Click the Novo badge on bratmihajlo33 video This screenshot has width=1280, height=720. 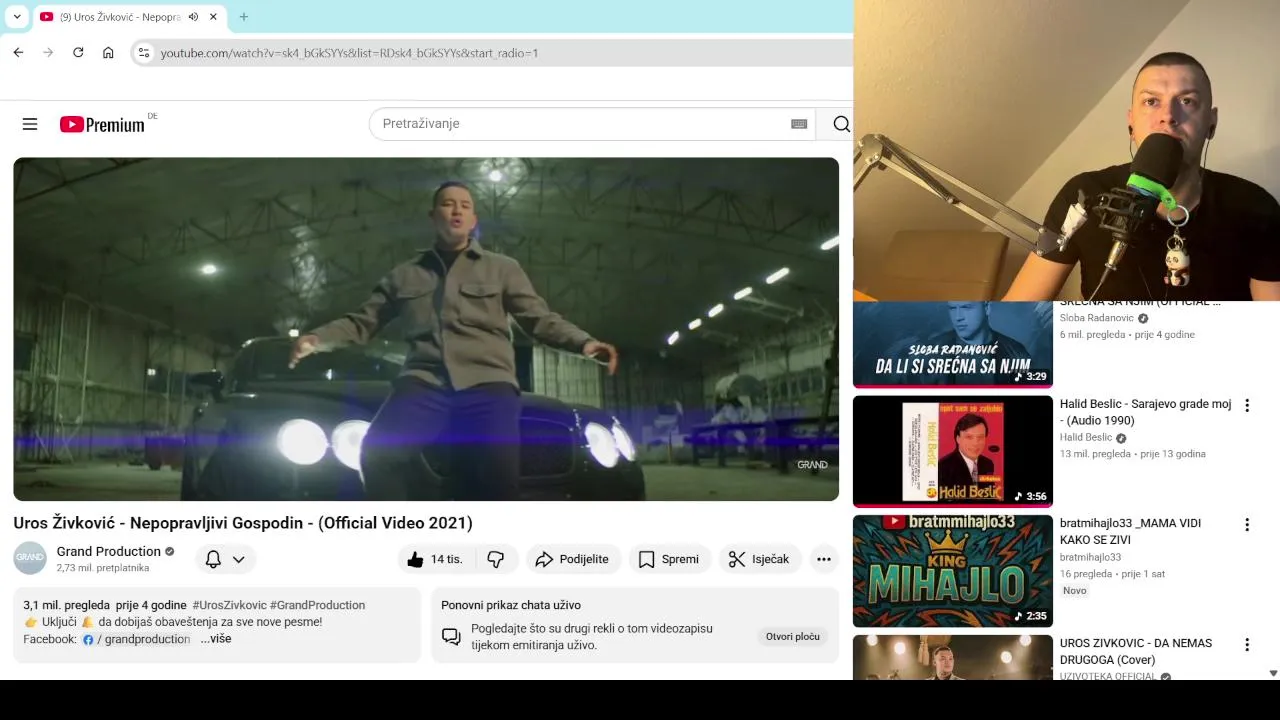1075,591
